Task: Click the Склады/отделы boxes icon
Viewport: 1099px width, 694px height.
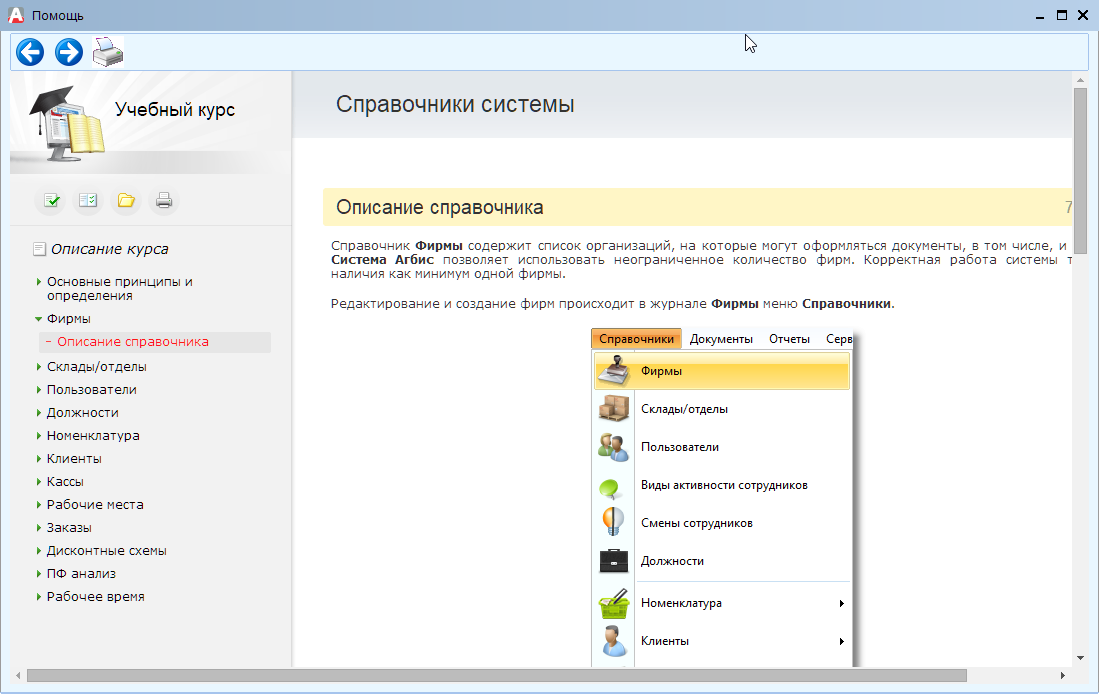Action: [613, 409]
